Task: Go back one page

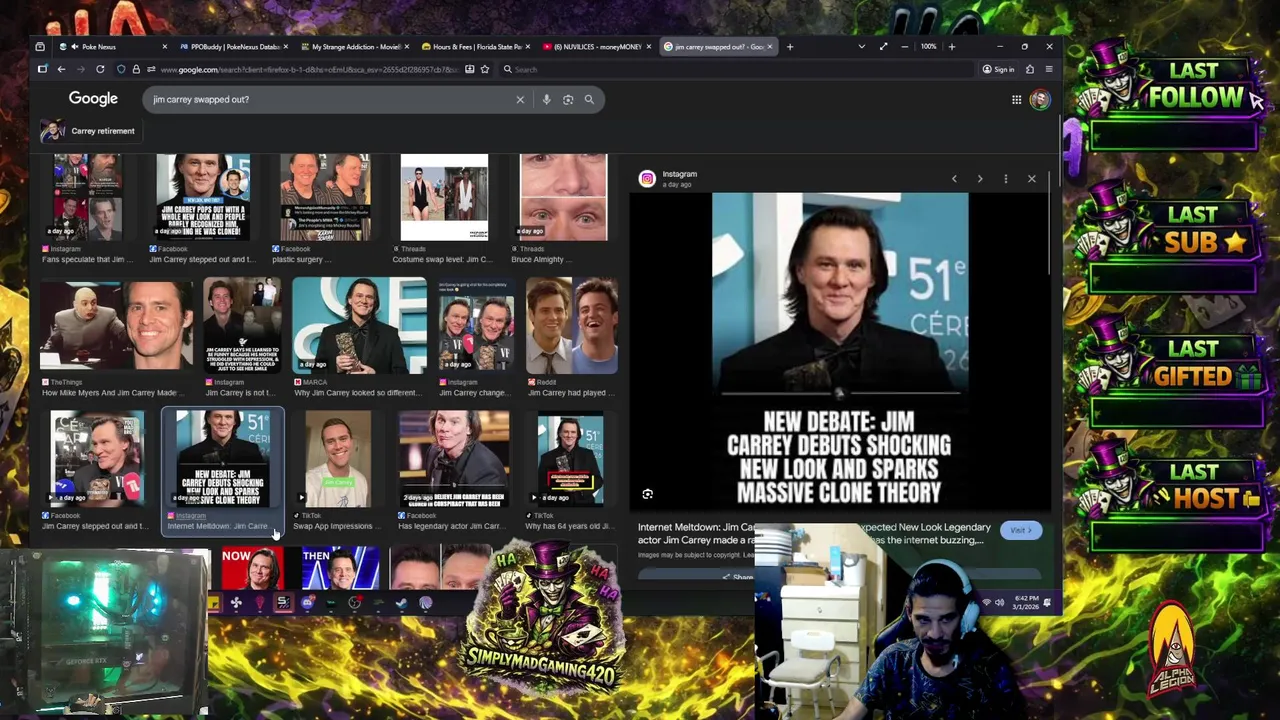Action: (x=61, y=69)
